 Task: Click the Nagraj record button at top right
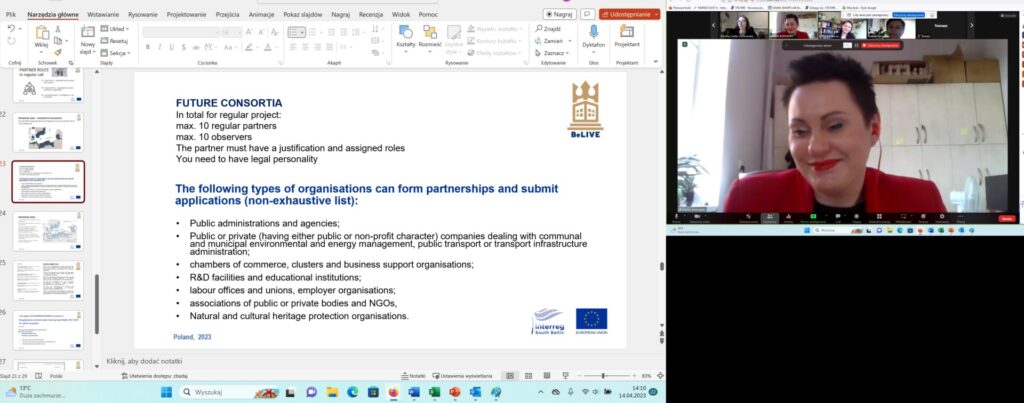point(560,14)
